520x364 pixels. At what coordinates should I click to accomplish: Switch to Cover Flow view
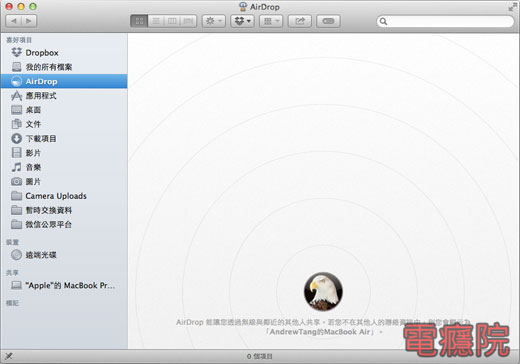188,21
